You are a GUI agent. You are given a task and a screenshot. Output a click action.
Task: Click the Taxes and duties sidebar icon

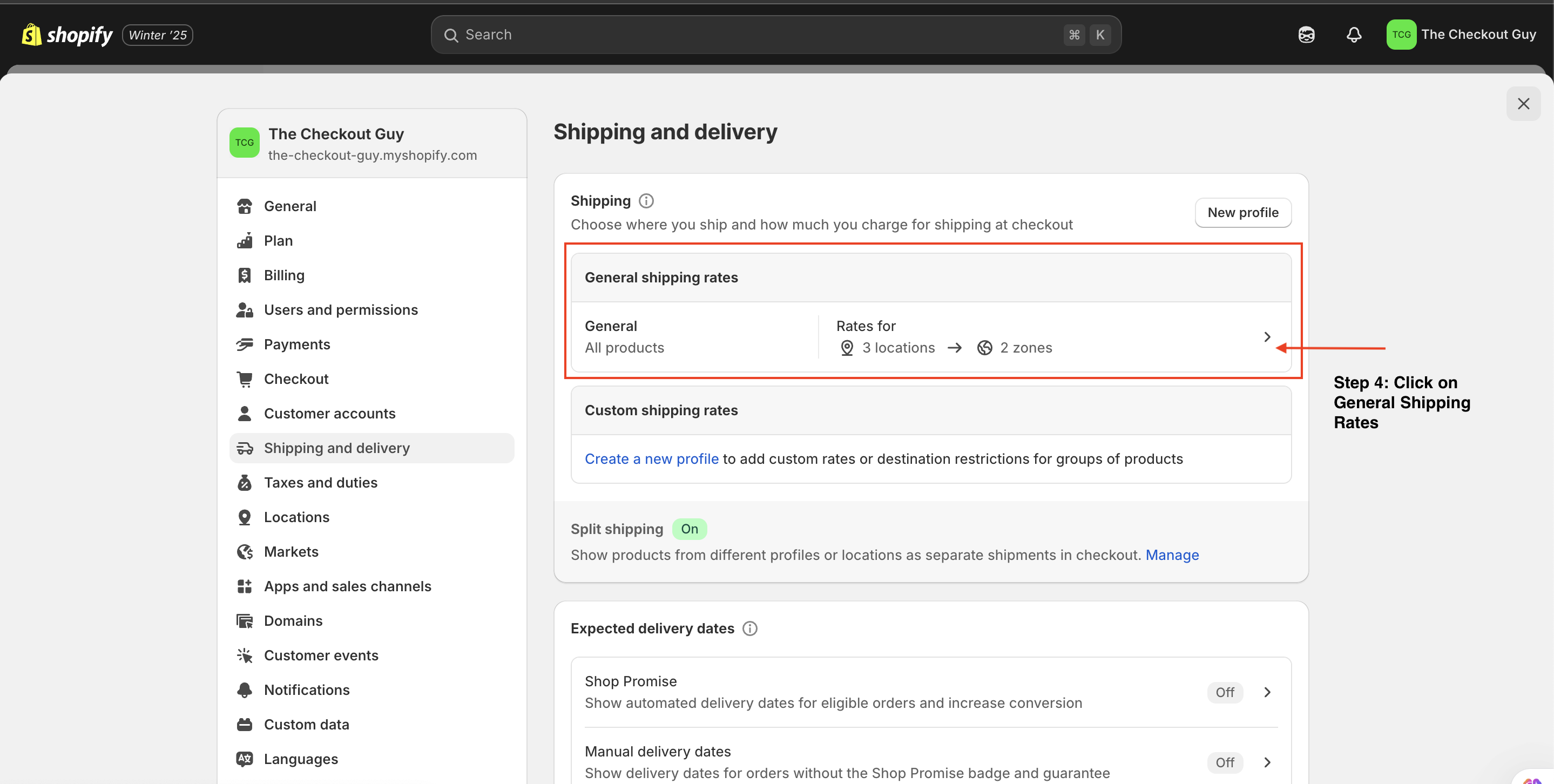pos(244,483)
